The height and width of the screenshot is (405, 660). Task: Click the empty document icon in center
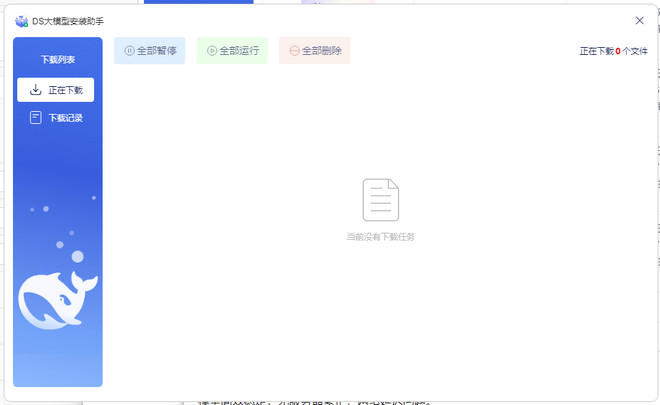point(380,200)
